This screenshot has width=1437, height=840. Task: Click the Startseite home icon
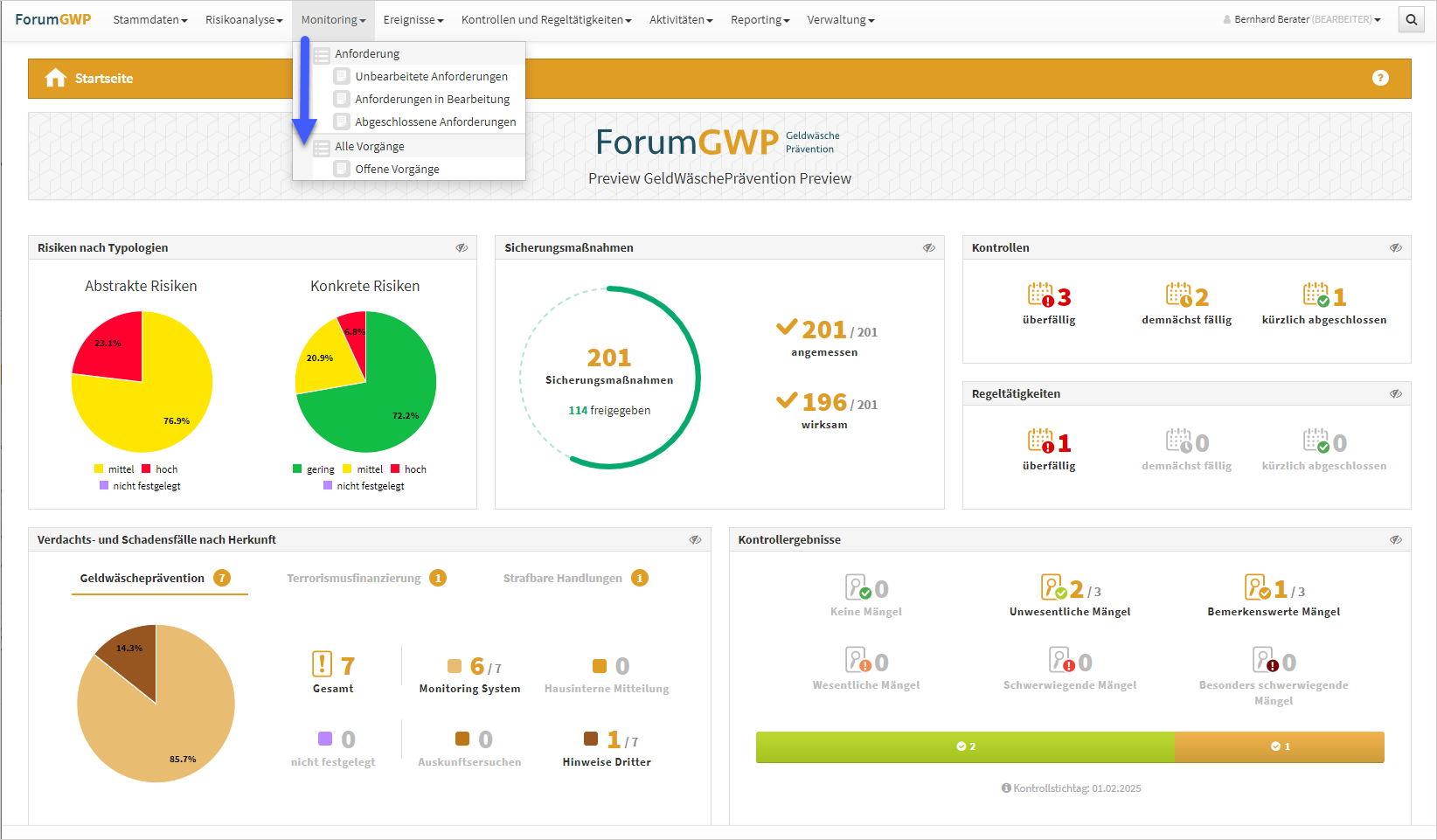click(x=56, y=79)
